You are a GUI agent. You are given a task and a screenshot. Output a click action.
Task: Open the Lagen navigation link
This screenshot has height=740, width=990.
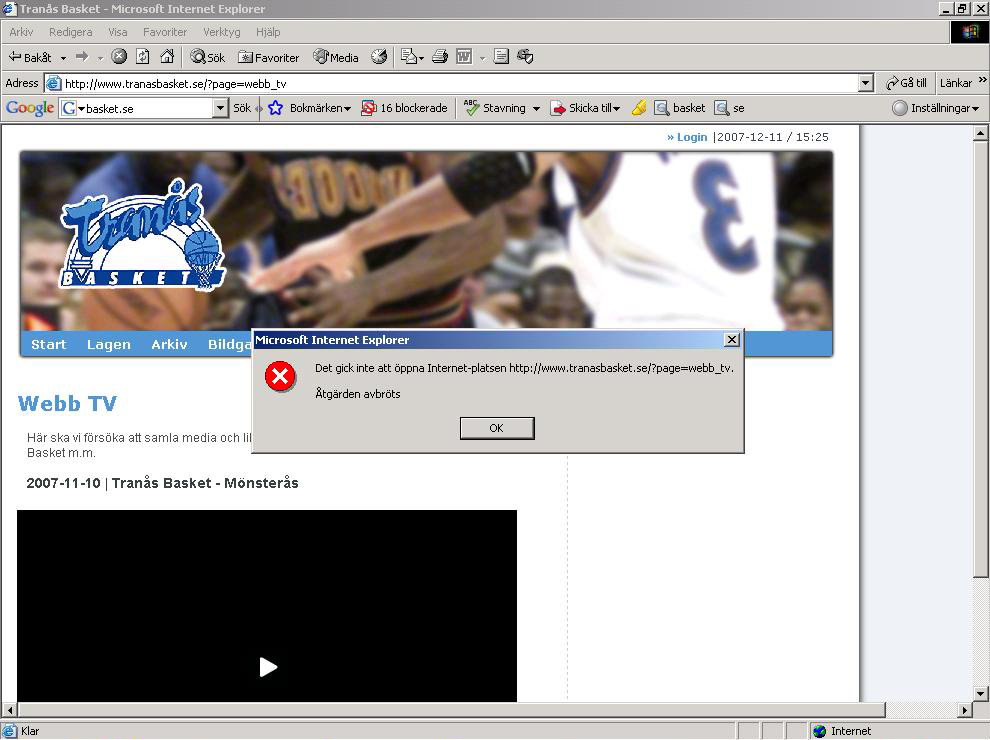tap(109, 344)
